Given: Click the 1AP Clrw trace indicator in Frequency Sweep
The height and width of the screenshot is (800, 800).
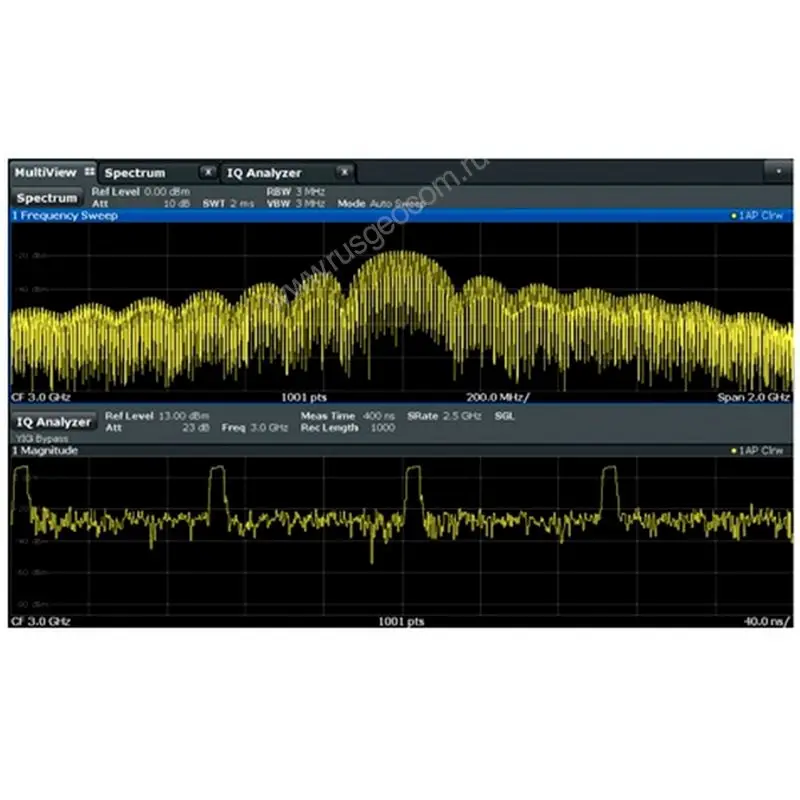Looking at the screenshot, I should click(757, 215).
